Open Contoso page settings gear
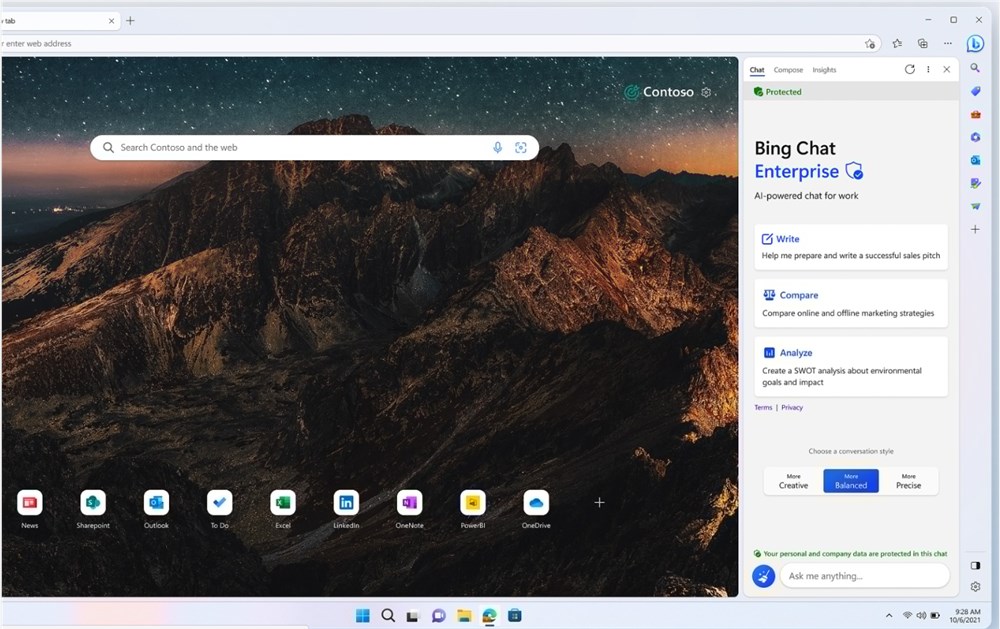 coord(706,92)
